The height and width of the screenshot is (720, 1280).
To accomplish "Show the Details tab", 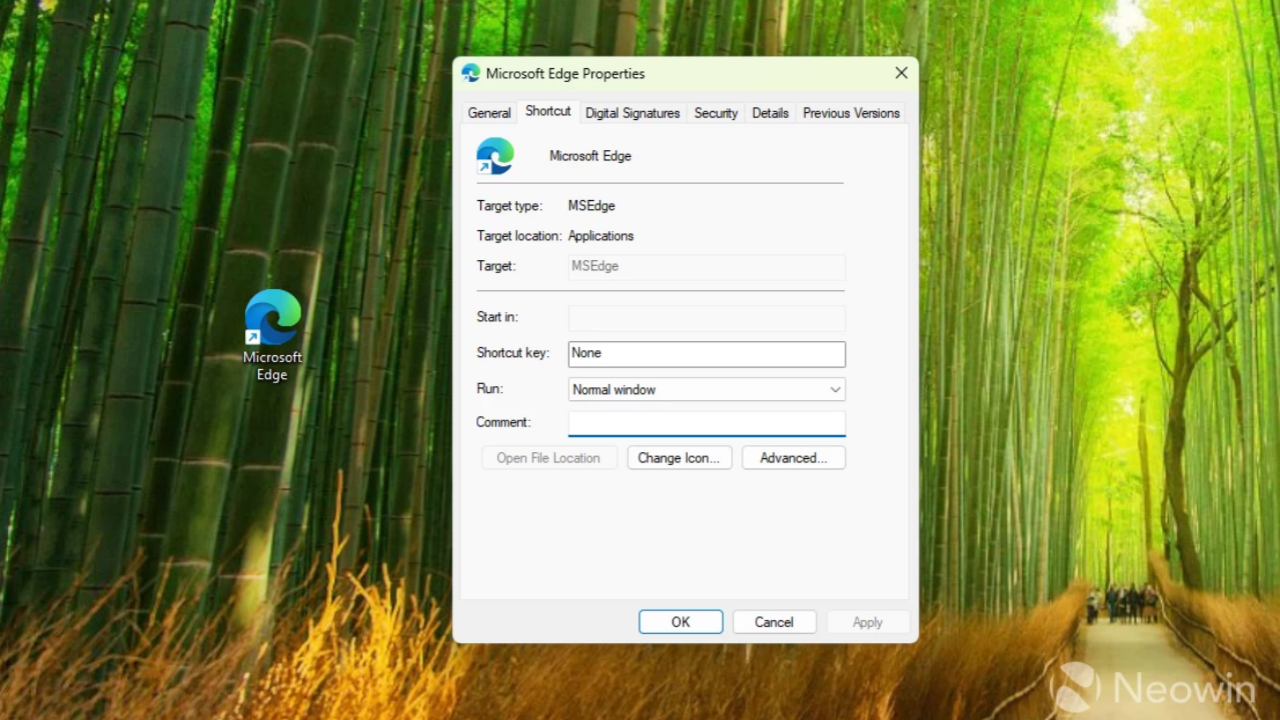I will (770, 113).
